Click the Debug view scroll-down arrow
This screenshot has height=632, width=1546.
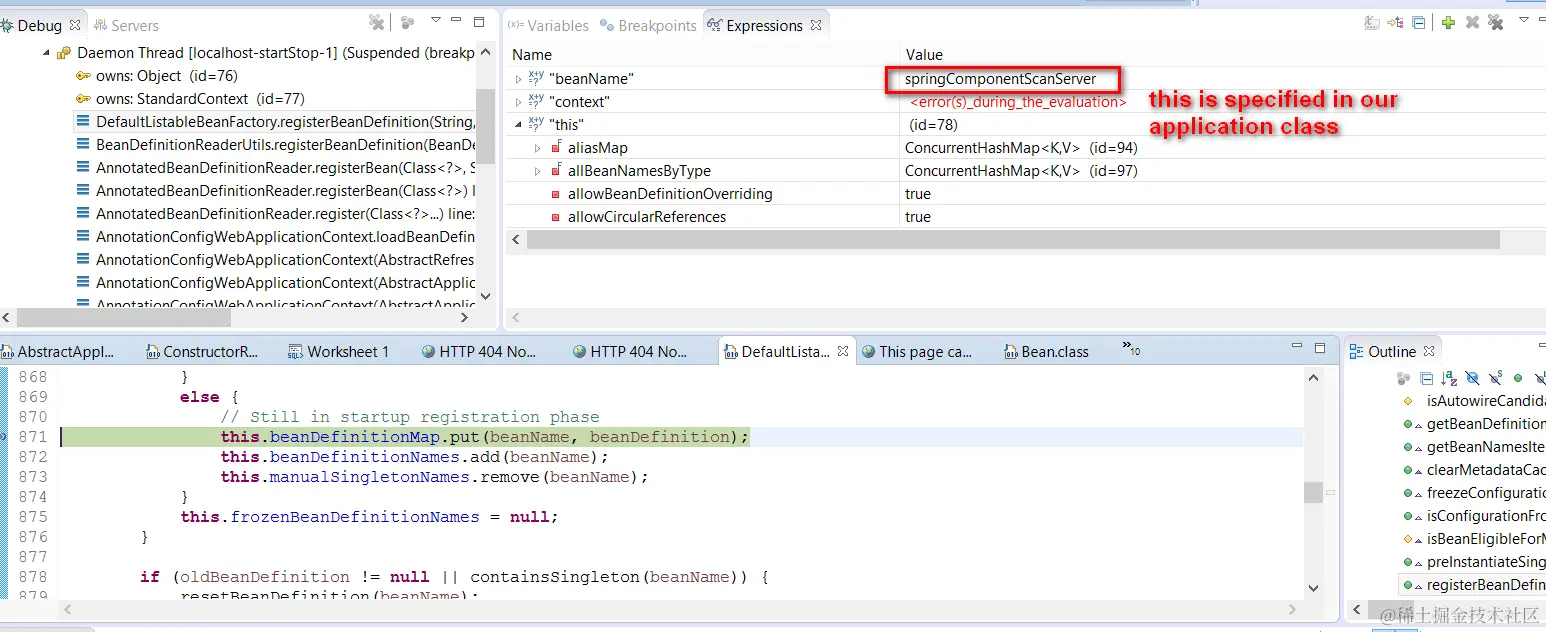[485, 296]
